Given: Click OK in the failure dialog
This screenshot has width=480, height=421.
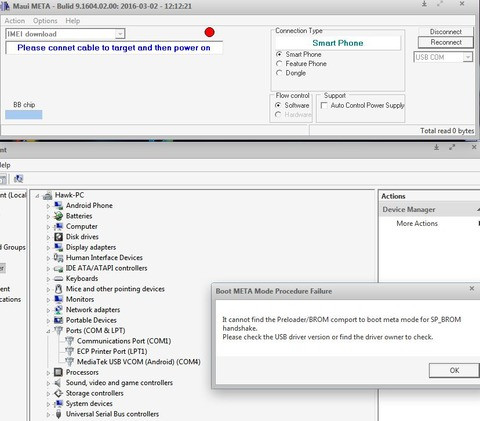Looking at the screenshot, I should pos(454,370).
